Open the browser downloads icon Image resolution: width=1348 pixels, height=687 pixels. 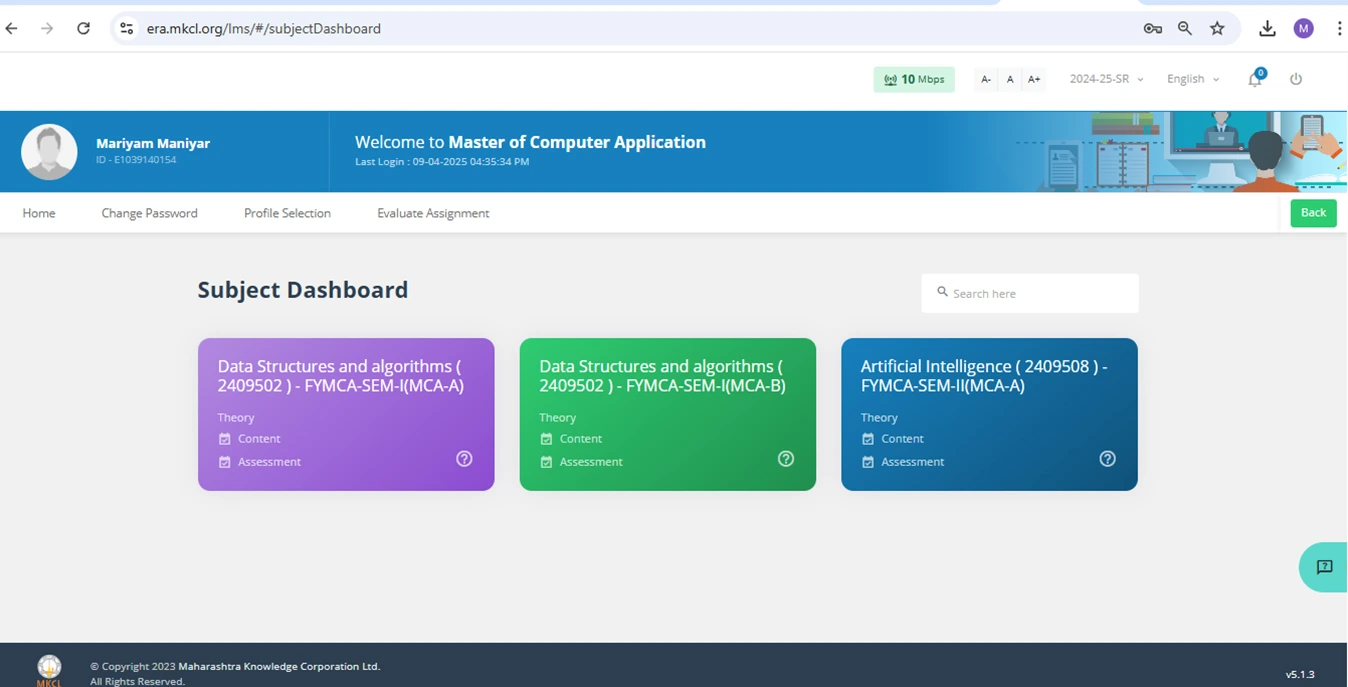(x=1267, y=29)
